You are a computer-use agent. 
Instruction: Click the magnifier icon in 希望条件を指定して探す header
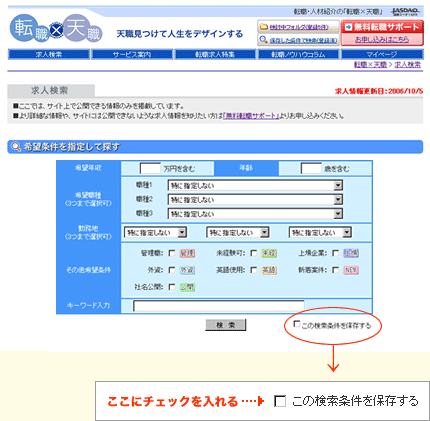point(16,147)
